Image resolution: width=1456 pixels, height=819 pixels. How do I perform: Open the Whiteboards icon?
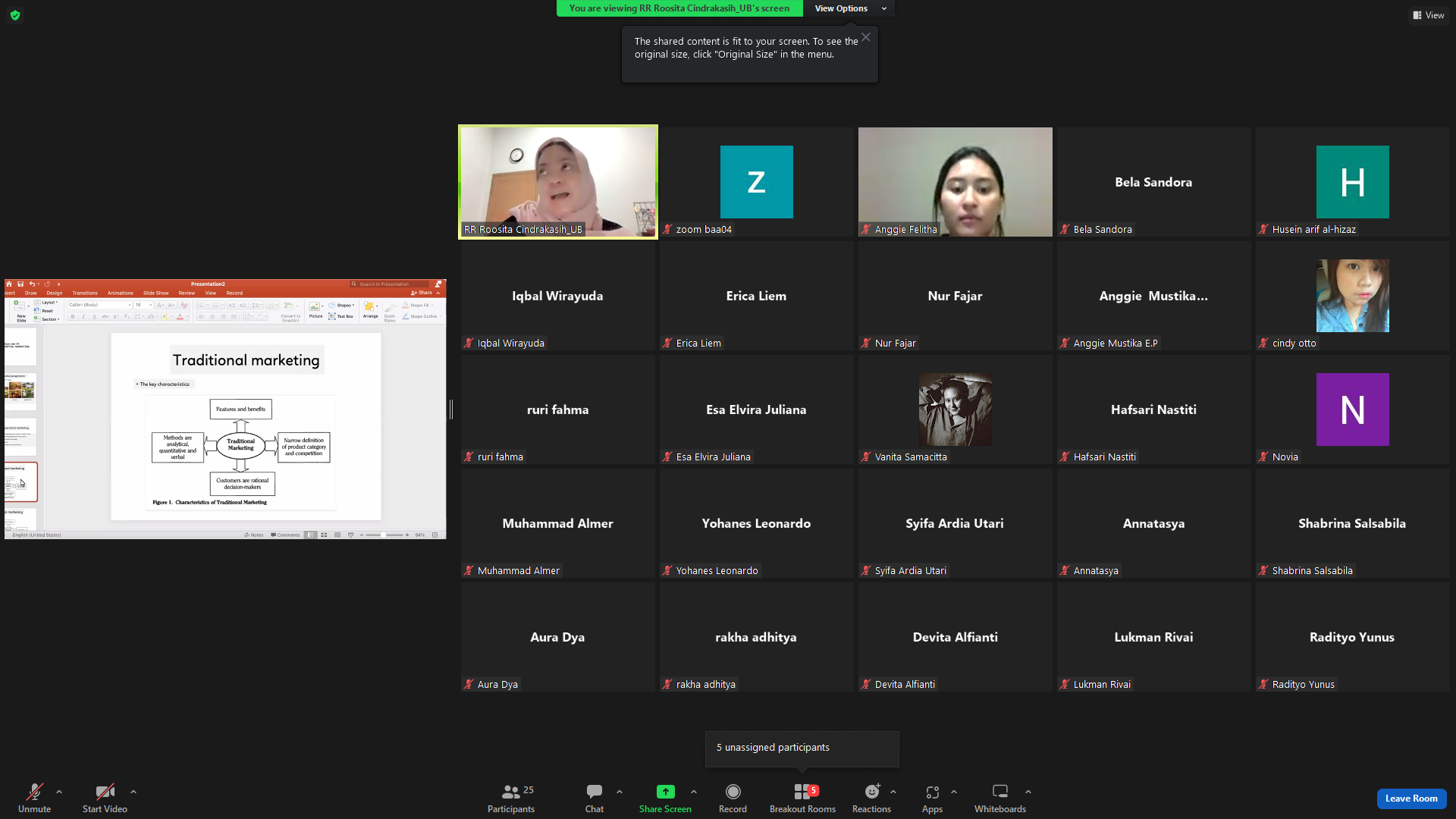point(1000,792)
